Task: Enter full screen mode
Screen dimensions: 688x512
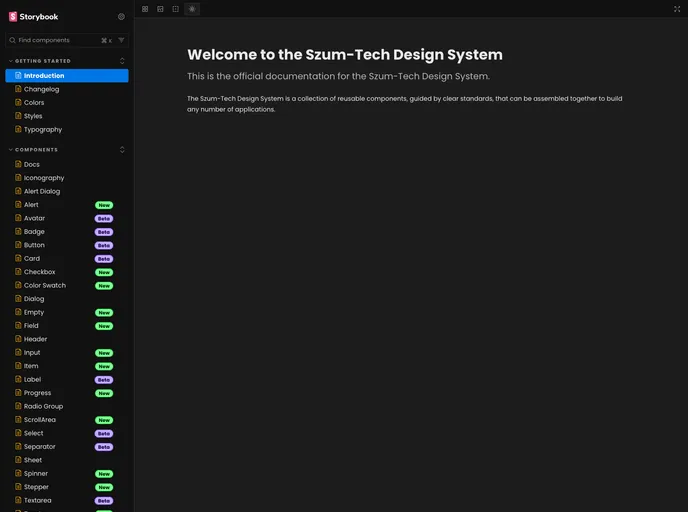Action: coord(677,9)
